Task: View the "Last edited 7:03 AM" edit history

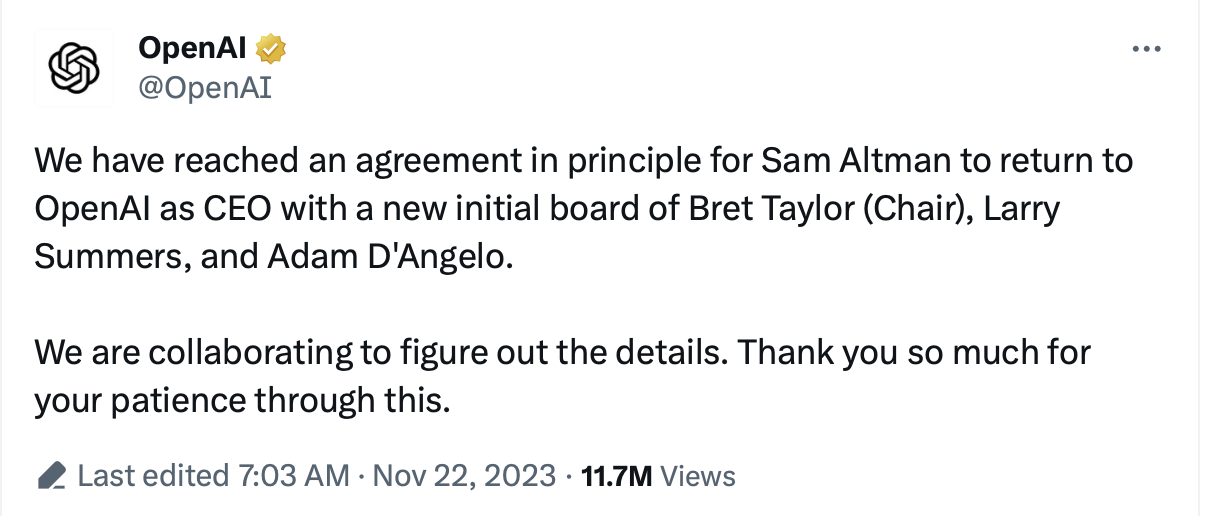Action: point(213,476)
